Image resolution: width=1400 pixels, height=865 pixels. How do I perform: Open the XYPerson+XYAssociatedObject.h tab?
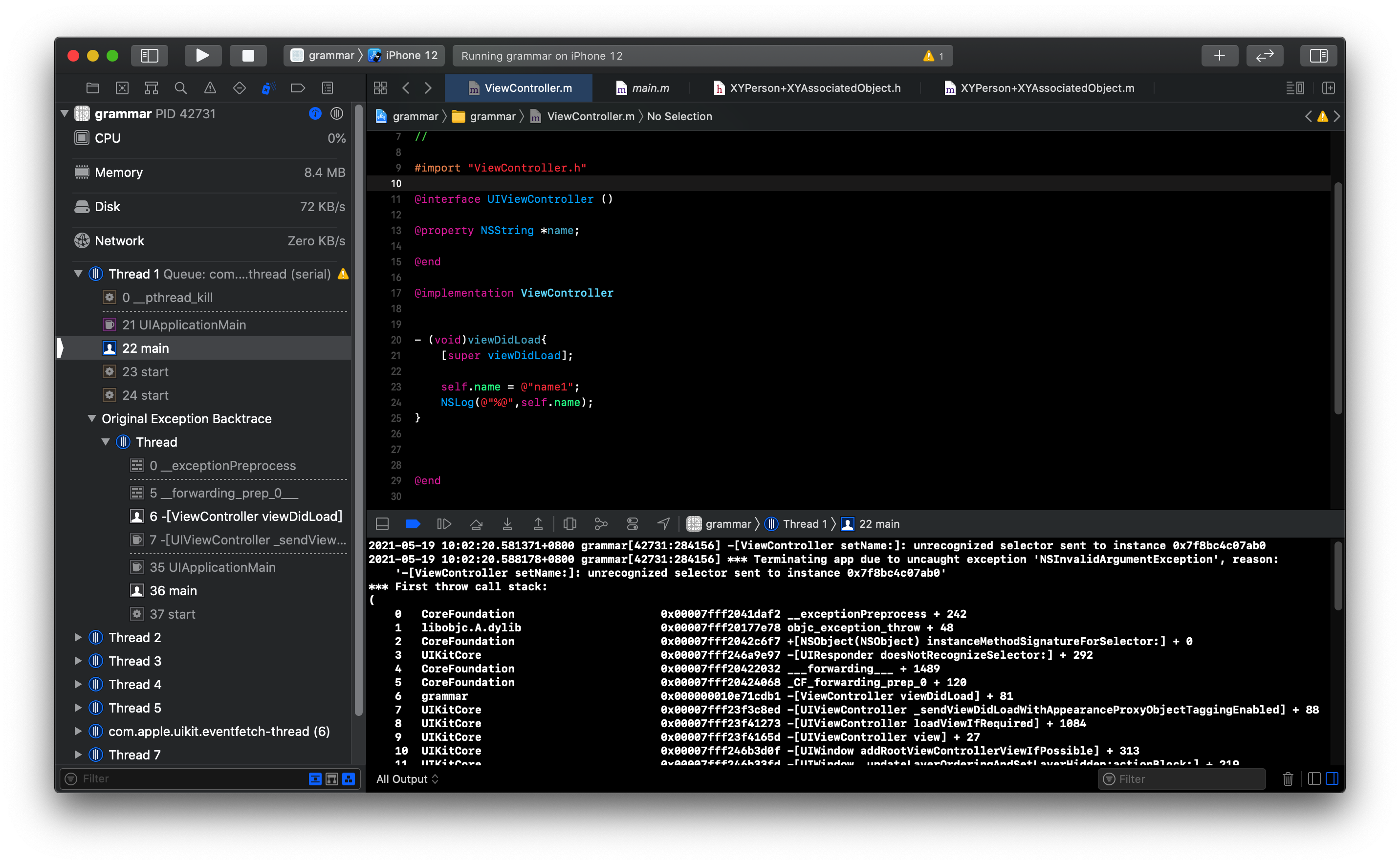[807, 88]
